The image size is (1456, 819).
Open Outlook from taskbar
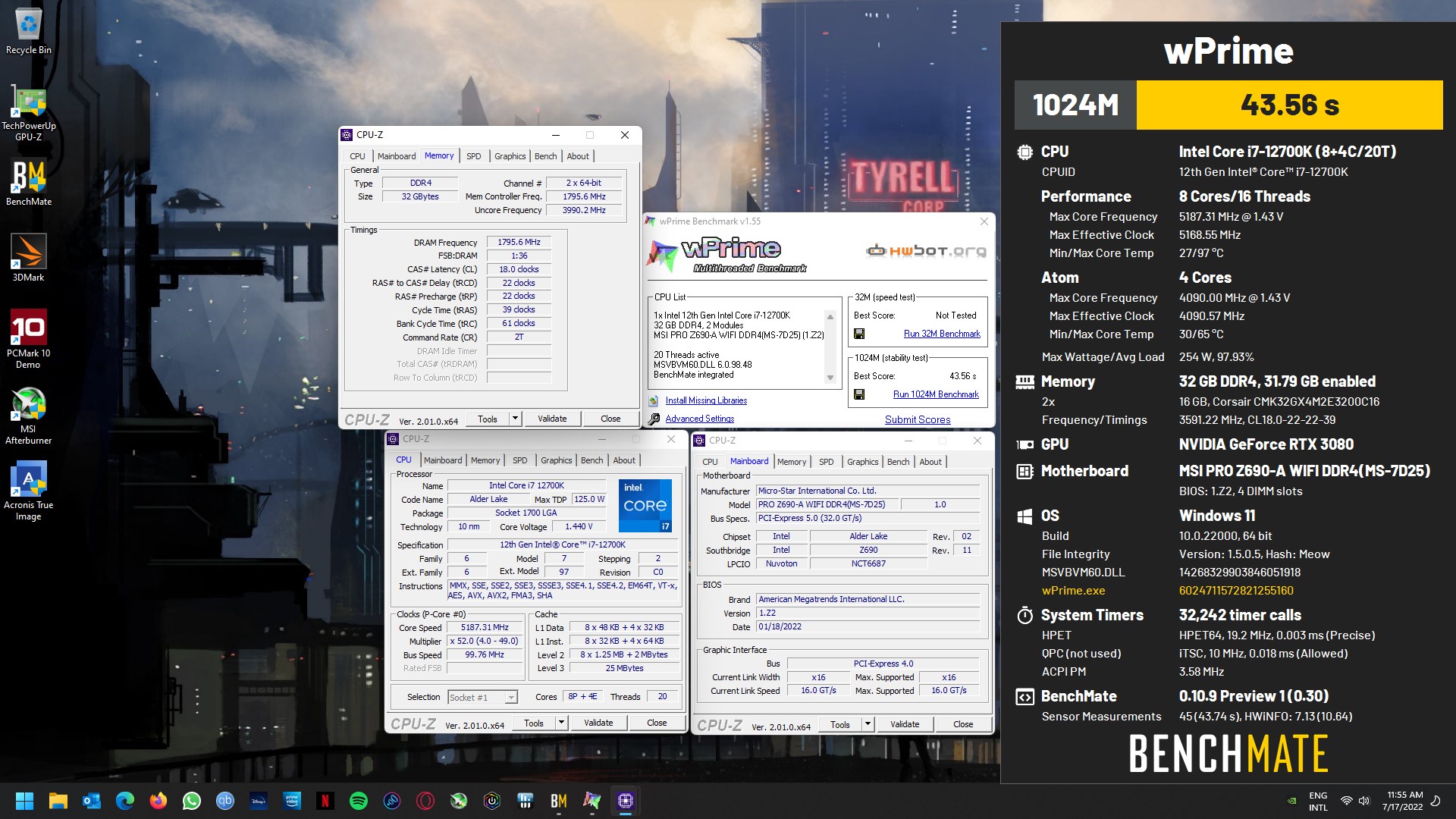coord(92,801)
